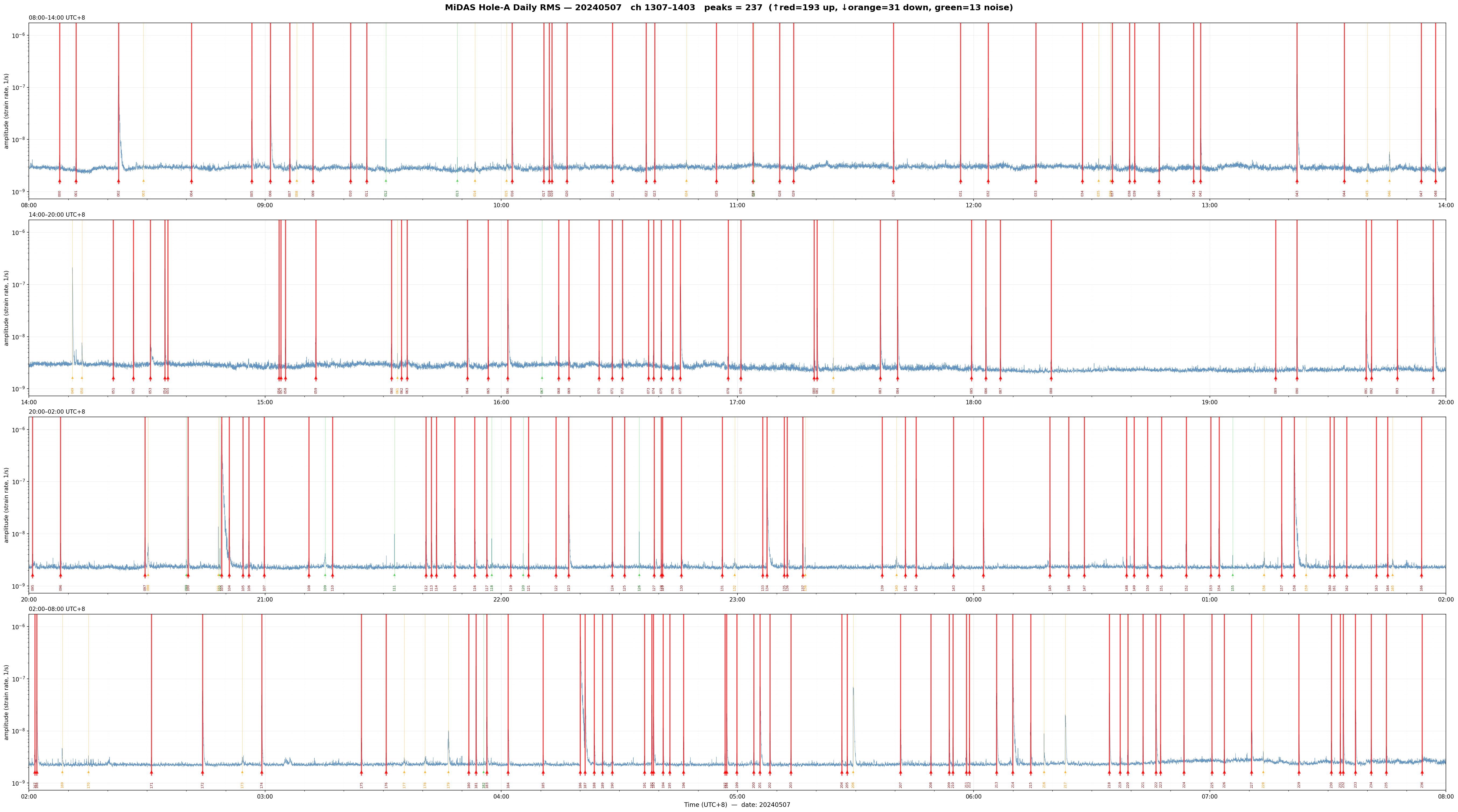Click the 15:00 x-axis tick label

pyautogui.click(x=265, y=402)
